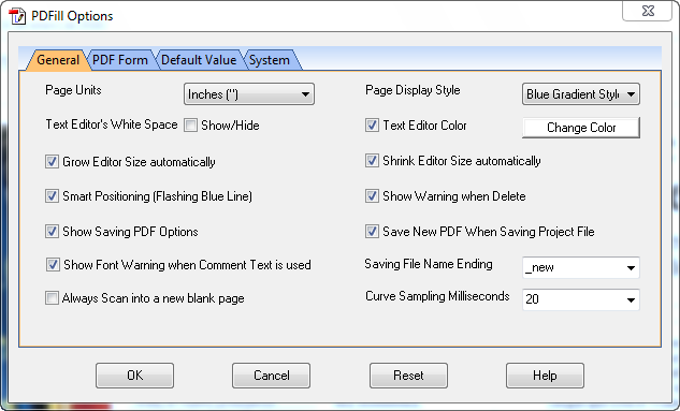Switch to the System tab
The width and height of the screenshot is (680, 411).
tap(269, 60)
